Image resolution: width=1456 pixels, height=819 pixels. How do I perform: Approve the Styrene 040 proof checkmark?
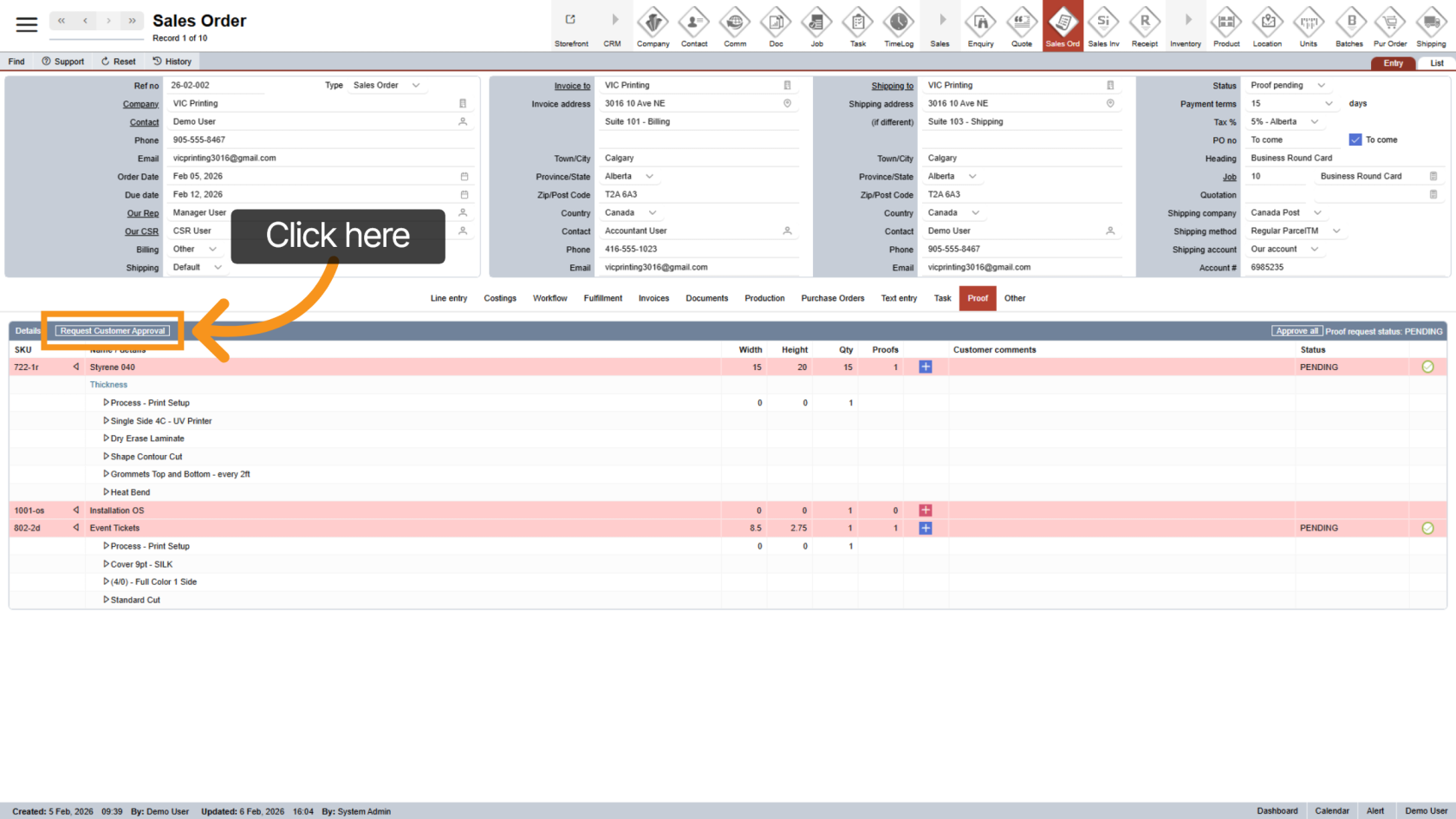tap(1427, 367)
